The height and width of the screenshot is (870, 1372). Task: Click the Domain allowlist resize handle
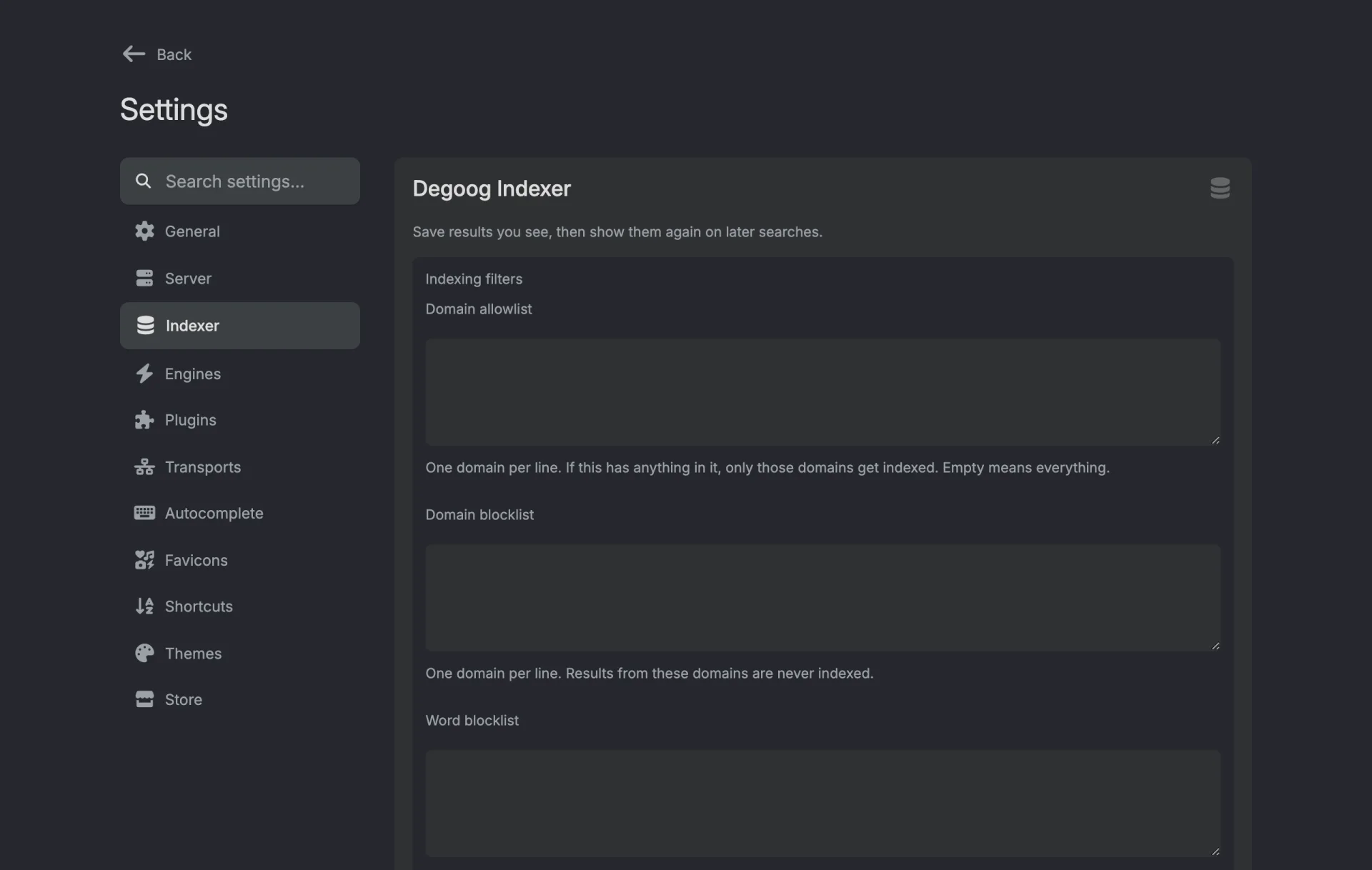[x=1215, y=440]
